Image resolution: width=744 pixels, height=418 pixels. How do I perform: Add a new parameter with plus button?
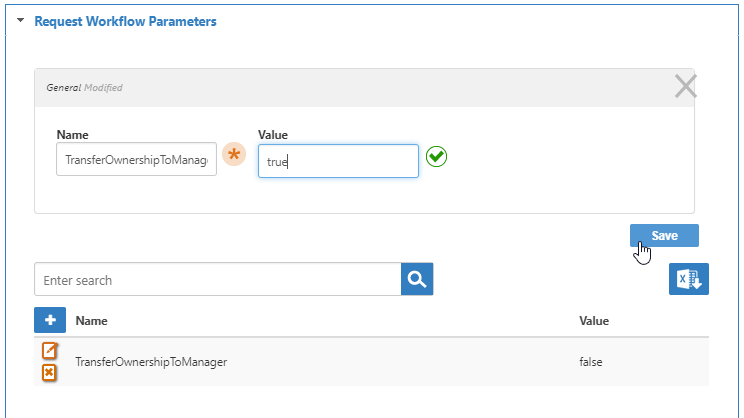coord(50,320)
